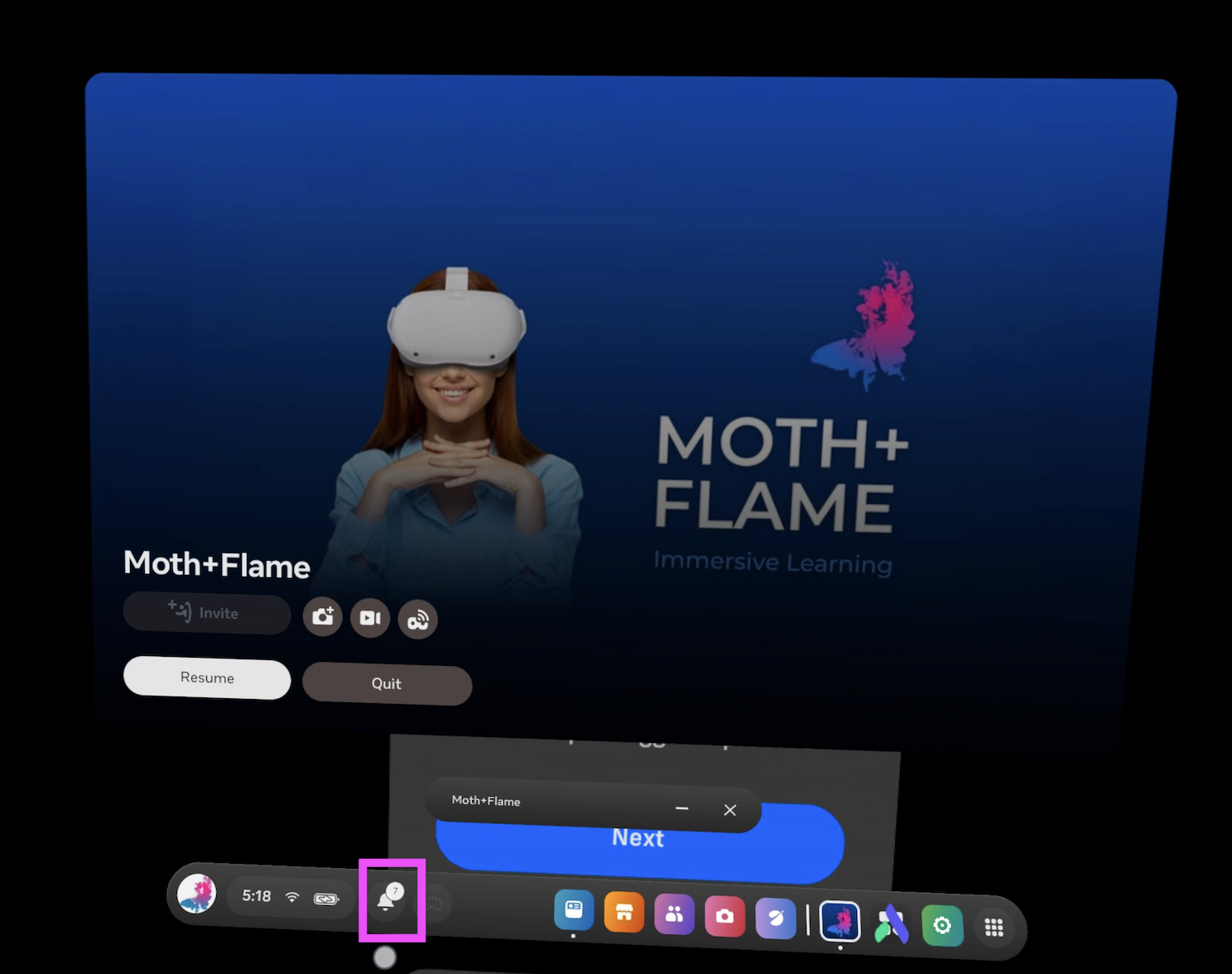Click the blue Next button
The width and height of the screenshot is (1232, 974).
(639, 845)
